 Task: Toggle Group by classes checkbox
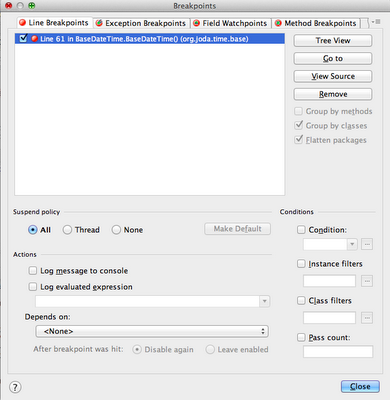point(299,125)
